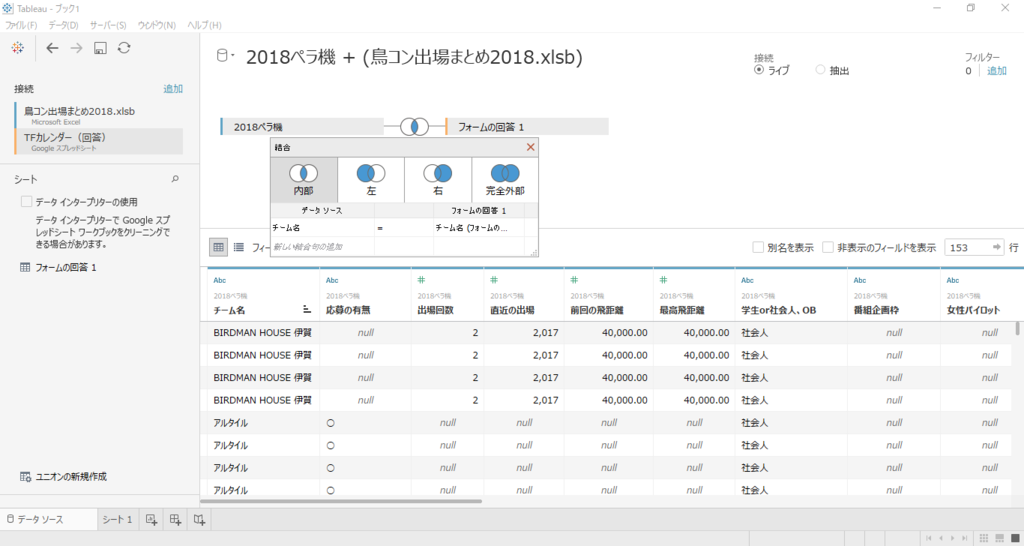Search sheets with the magnifier icon
Viewport: 1024px width, 546px height.
coord(174,179)
